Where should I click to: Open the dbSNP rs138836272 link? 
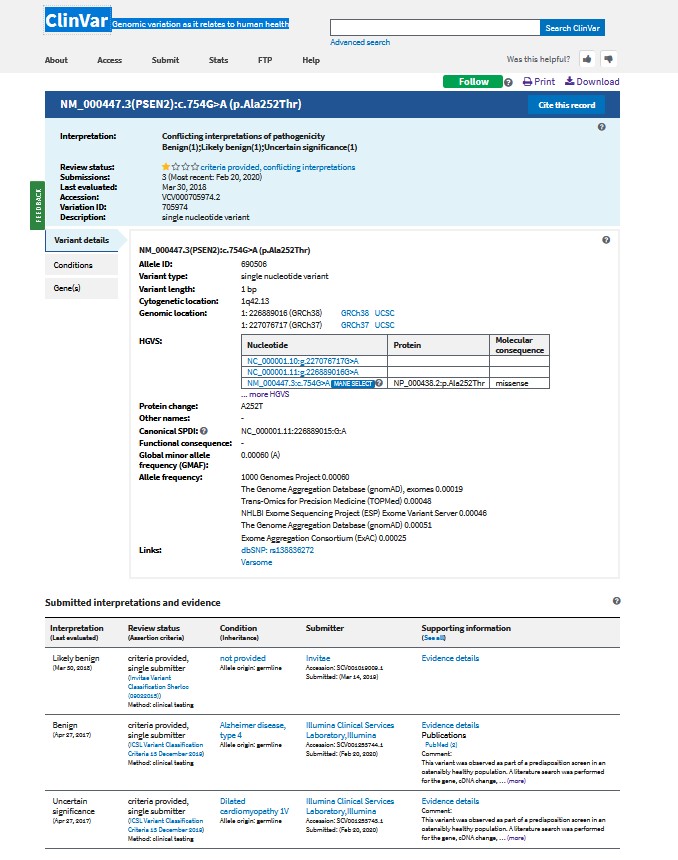pyautogui.click(x=278, y=550)
